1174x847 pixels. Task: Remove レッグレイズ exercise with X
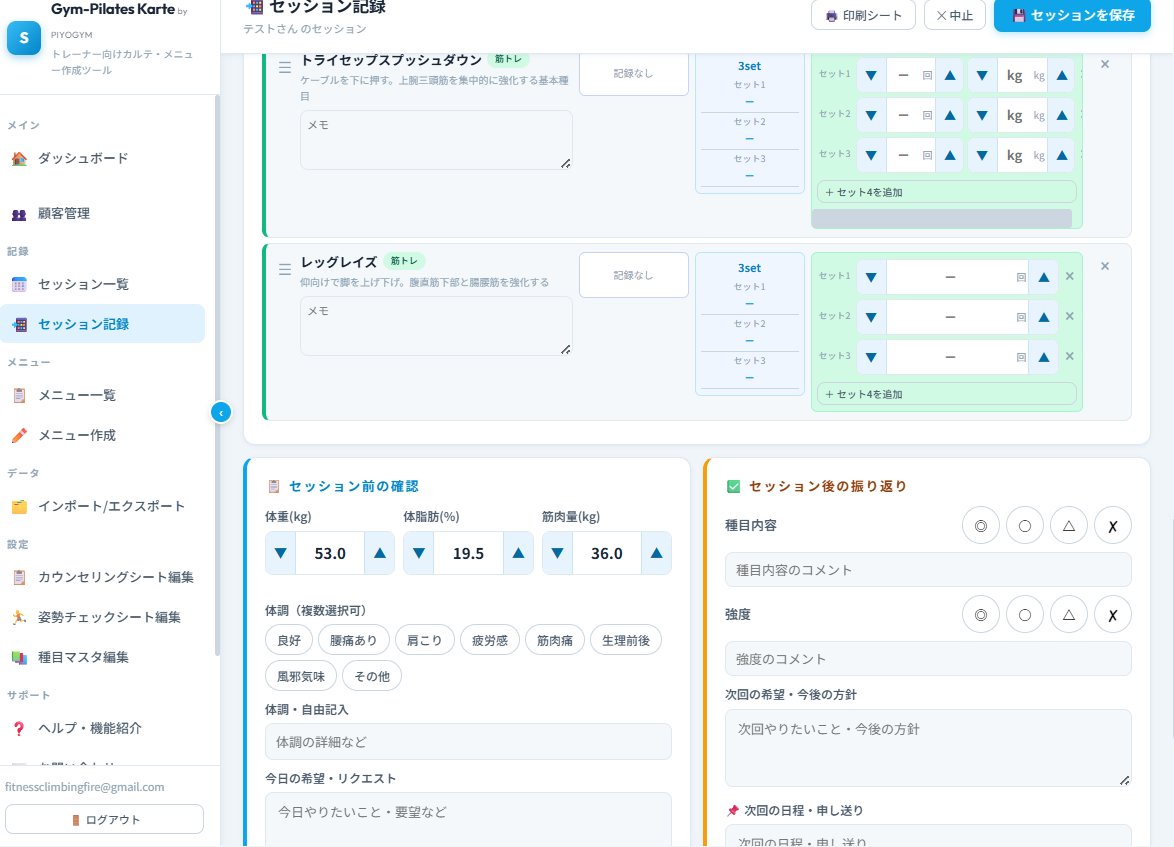click(1105, 266)
